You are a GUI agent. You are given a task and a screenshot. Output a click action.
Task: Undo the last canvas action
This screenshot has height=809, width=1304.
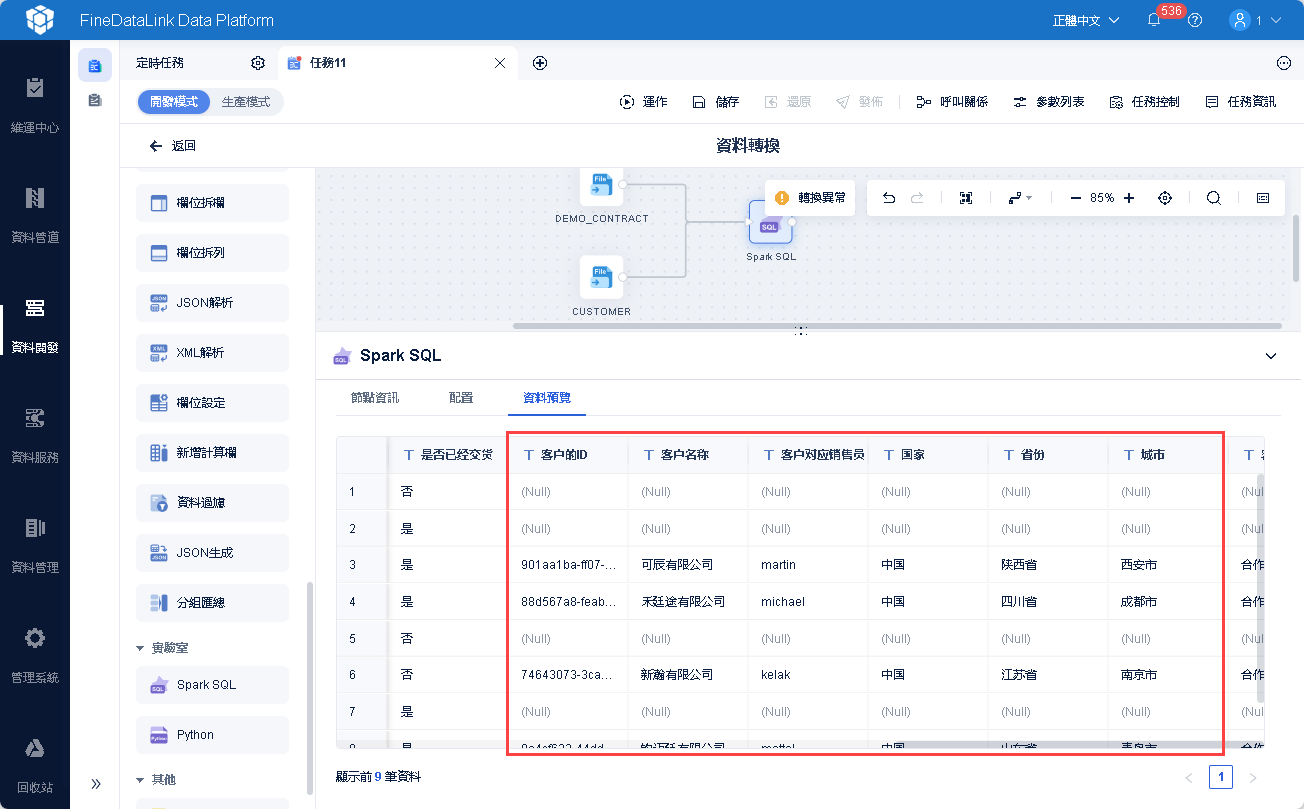(x=889, y=198)
